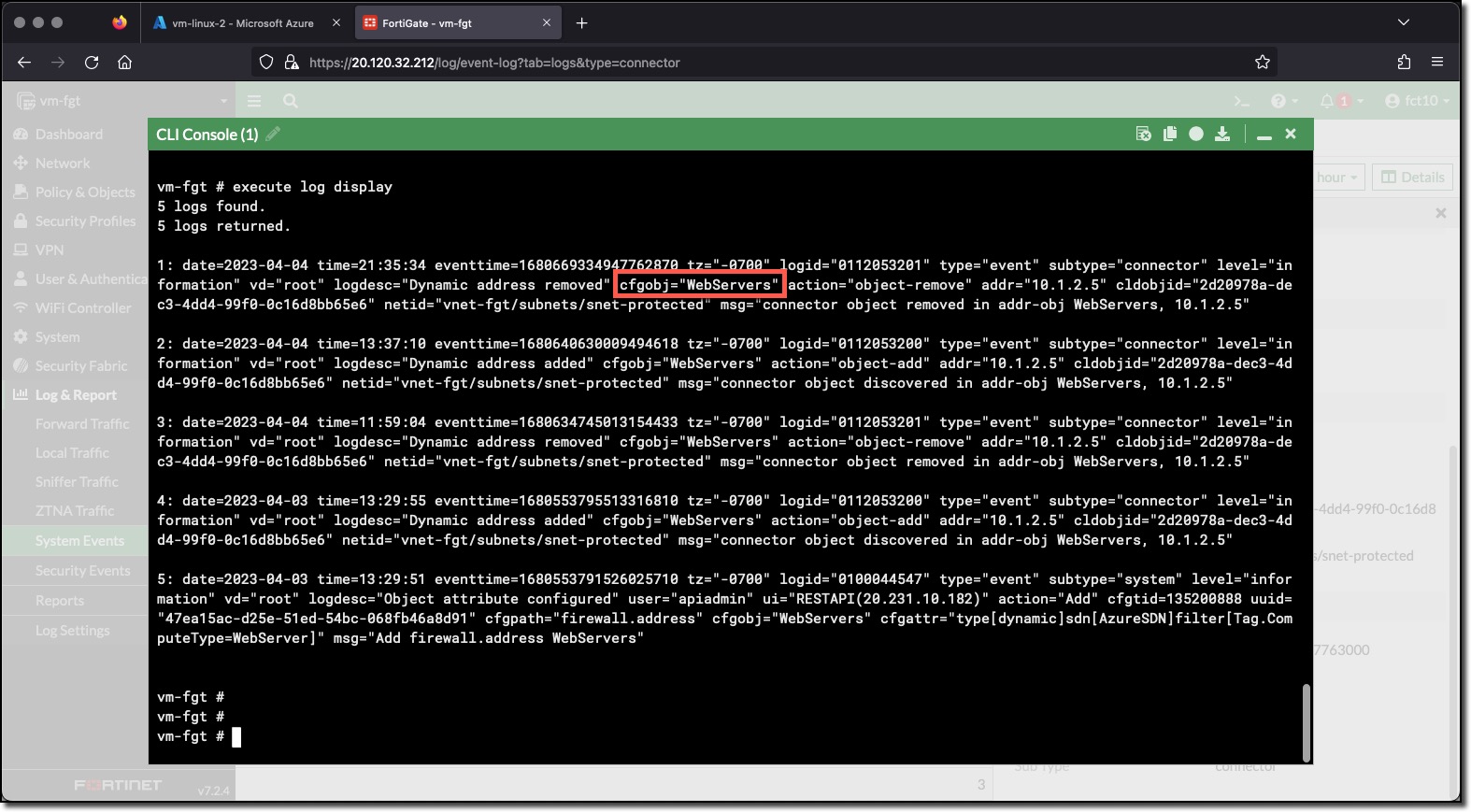Open Forward Traffic logs
This screenshot has width=1471, height=812.
coord(82,424)
